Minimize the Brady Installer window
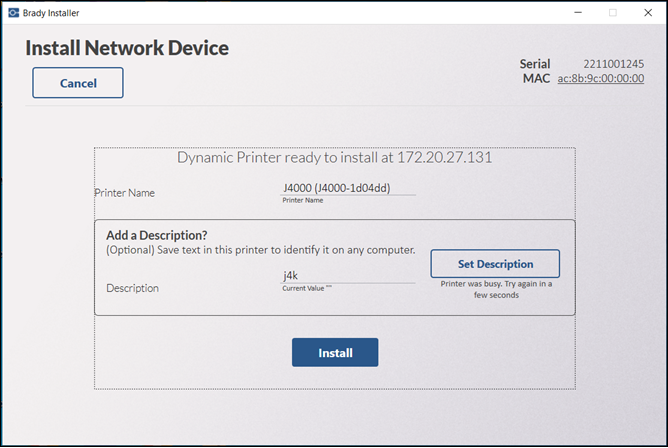668x448 pixels. [577, 12]
